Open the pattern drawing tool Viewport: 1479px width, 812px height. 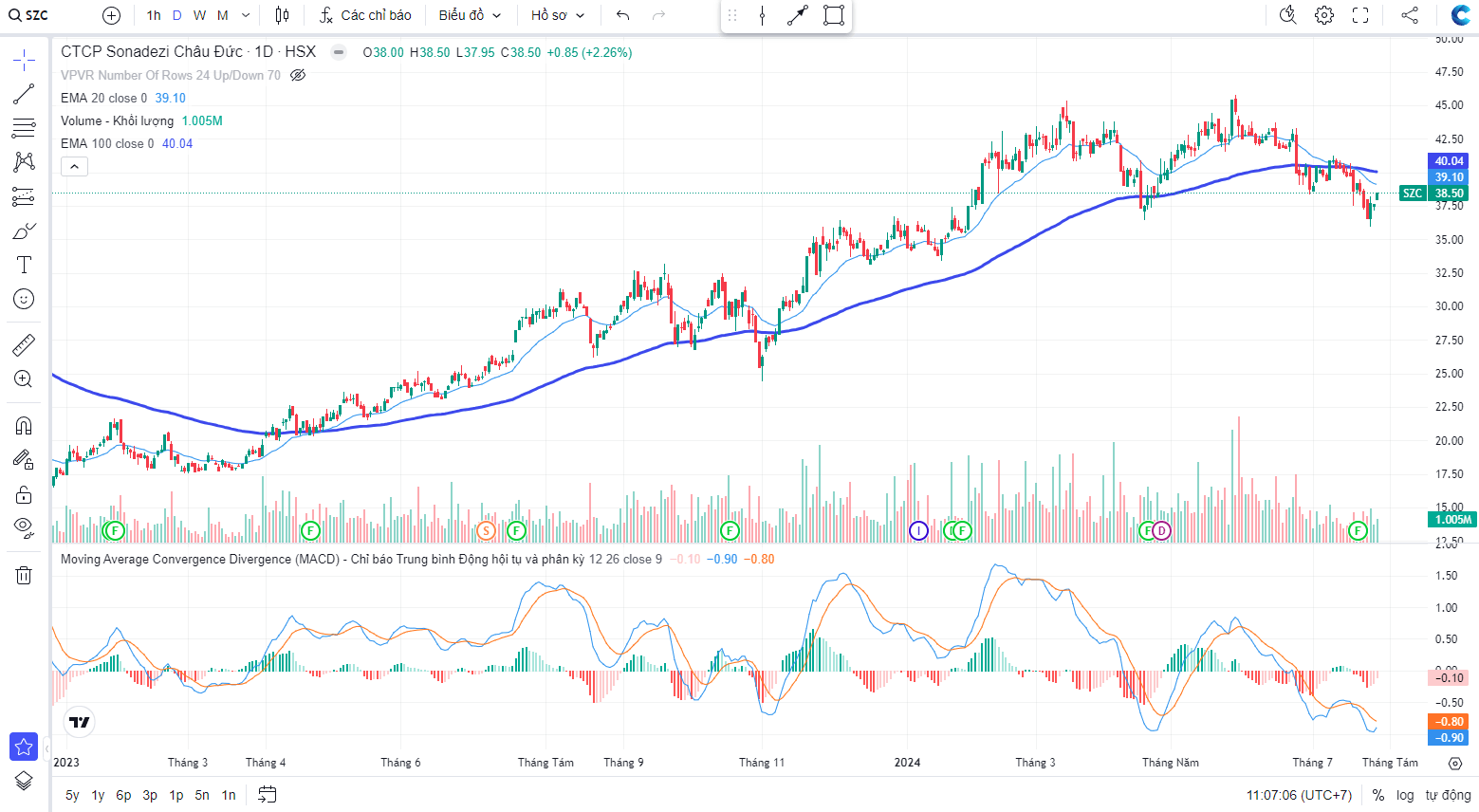tap(24, 162)
